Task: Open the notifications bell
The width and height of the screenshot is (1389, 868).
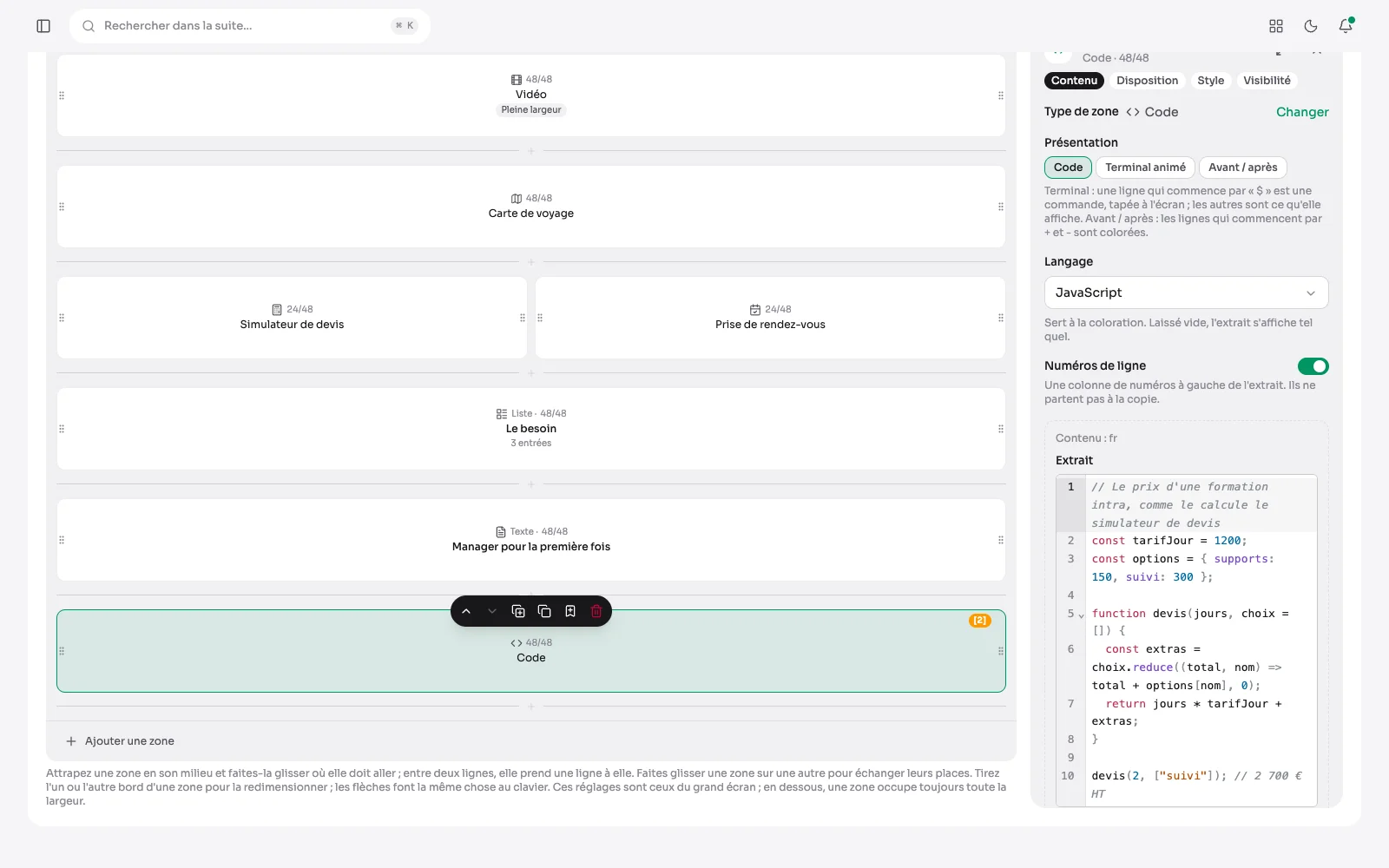Action: coord(1346,26)
